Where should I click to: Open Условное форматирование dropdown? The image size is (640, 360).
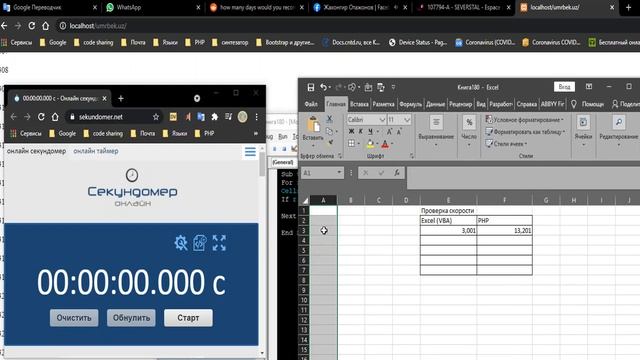(x=525, y=120)
